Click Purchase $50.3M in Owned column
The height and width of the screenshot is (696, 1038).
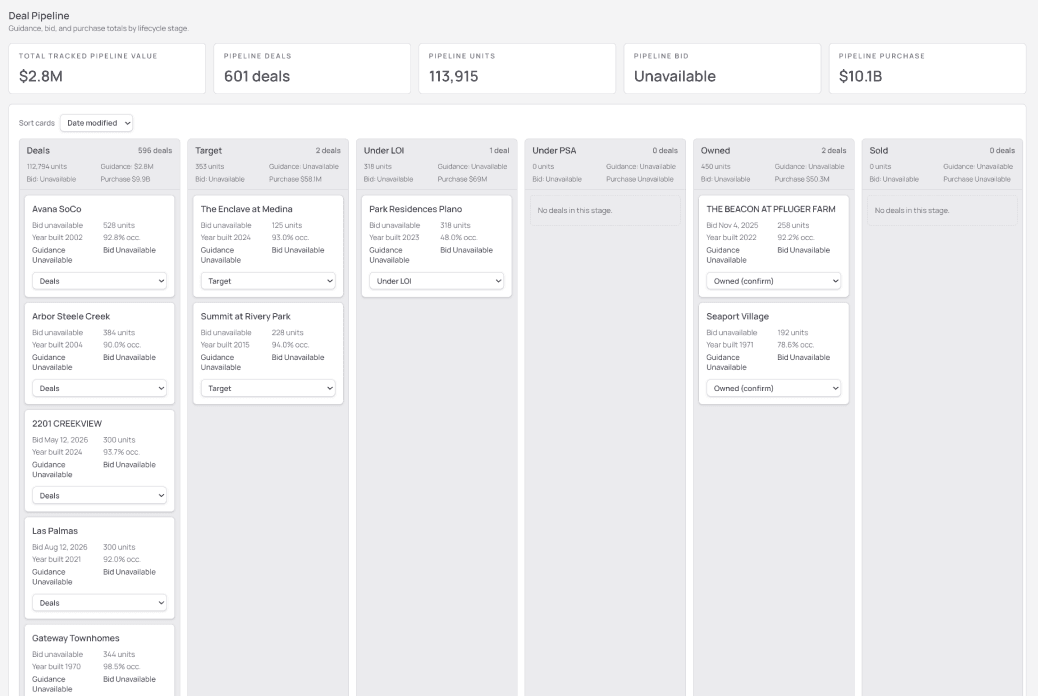click(x=802, y=179)
